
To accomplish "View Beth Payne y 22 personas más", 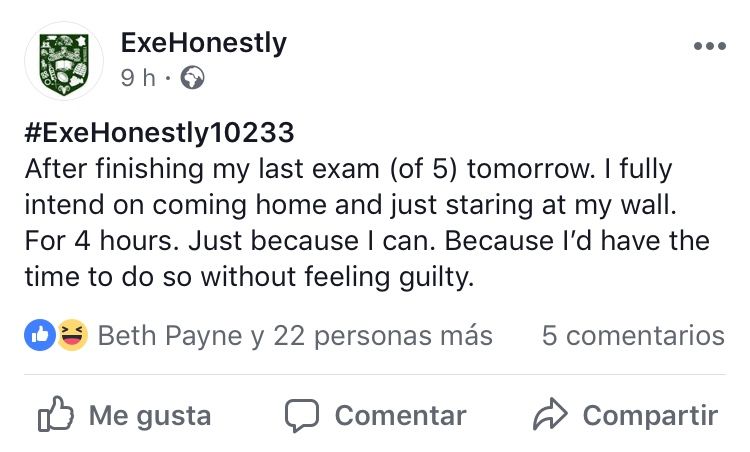I will (x=295, y=336).
